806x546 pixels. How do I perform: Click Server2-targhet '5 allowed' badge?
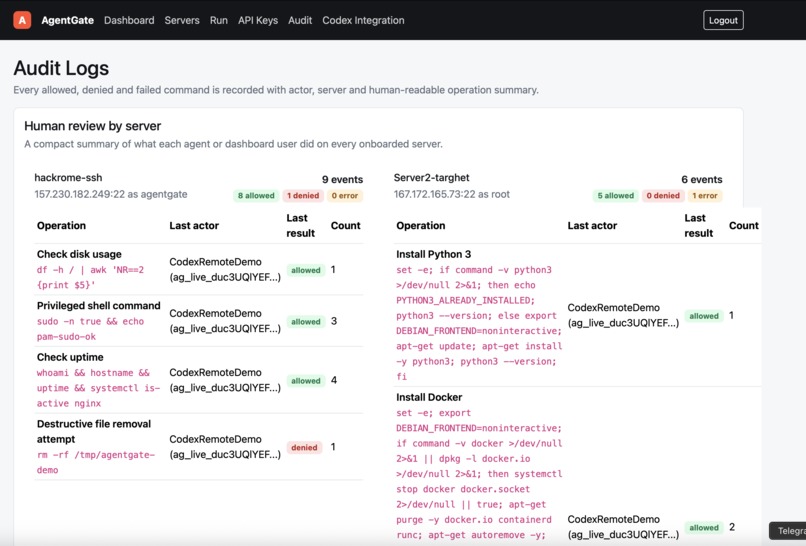click(x=615, y=195)
